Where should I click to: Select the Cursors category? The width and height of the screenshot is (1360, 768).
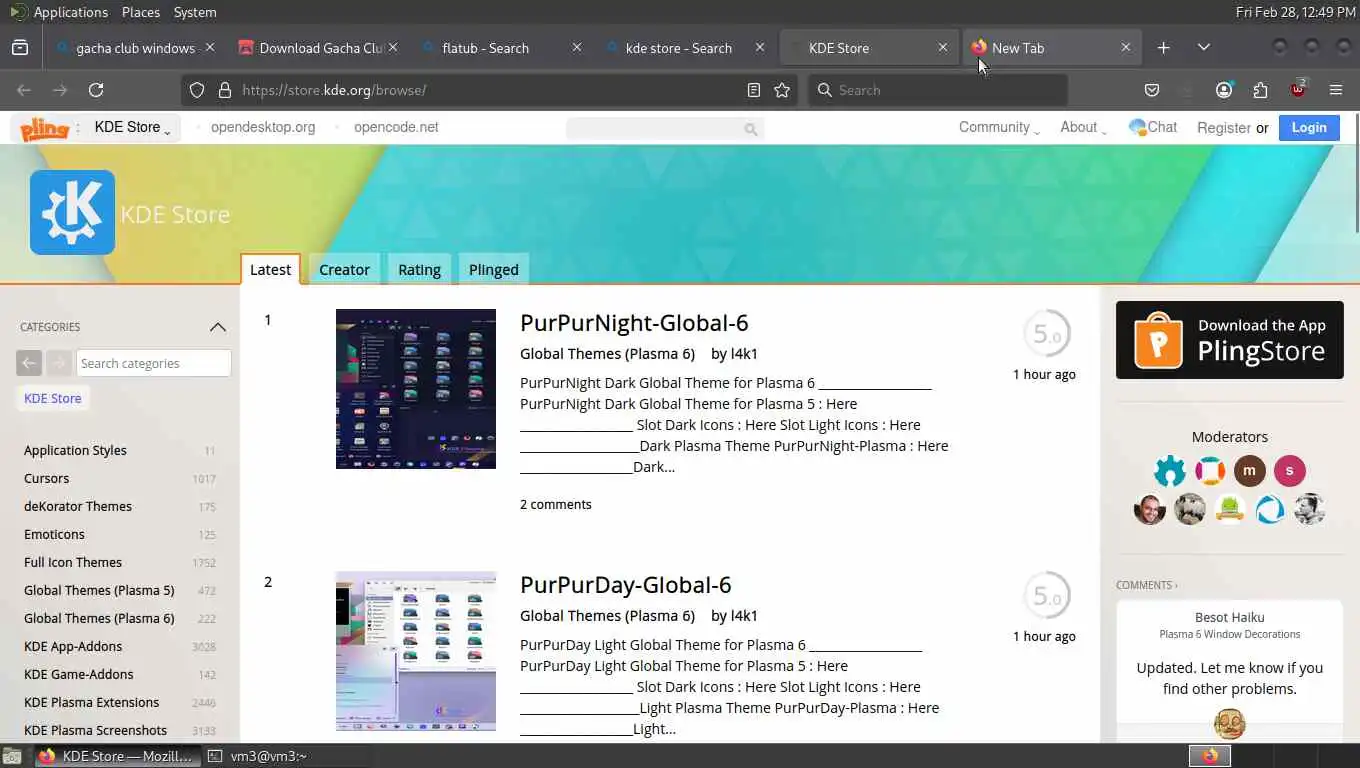pyautogui.click(x=47, y=478)
